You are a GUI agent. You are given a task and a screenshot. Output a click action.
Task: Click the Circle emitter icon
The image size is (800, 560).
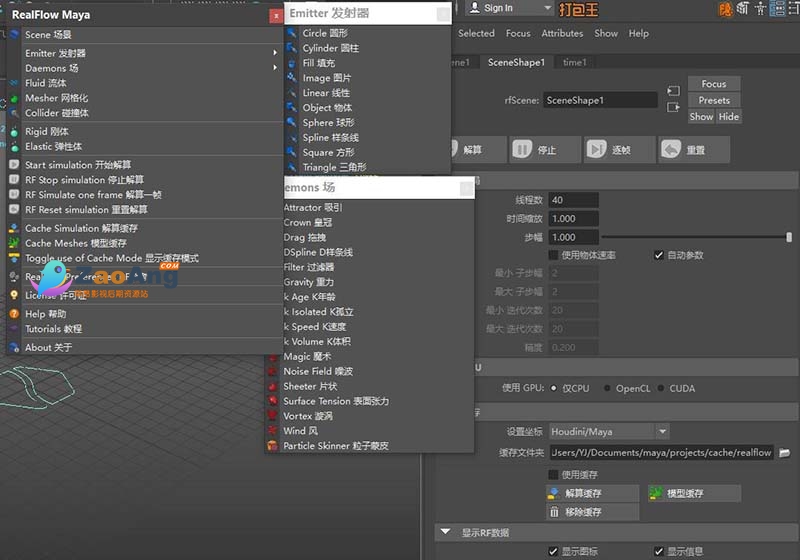click(291, 33)
